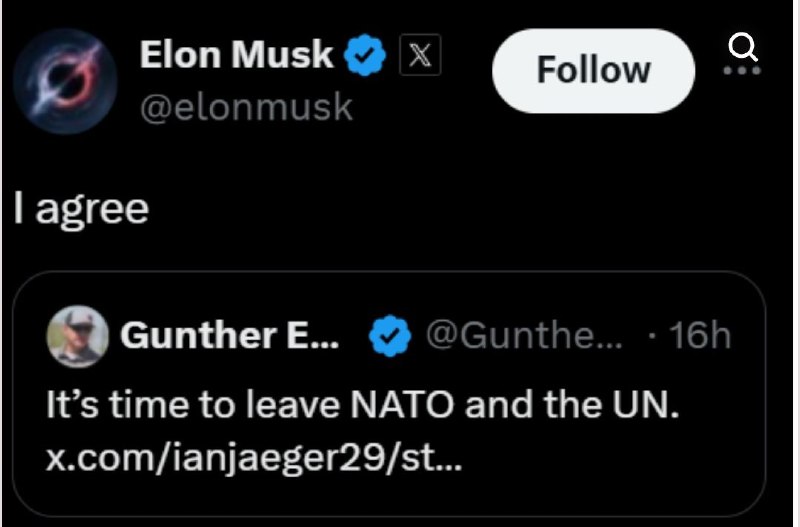
Task: Click the blue verified badge beside Elon Musk
Action: pyautogui.click(x=365, y=56)
